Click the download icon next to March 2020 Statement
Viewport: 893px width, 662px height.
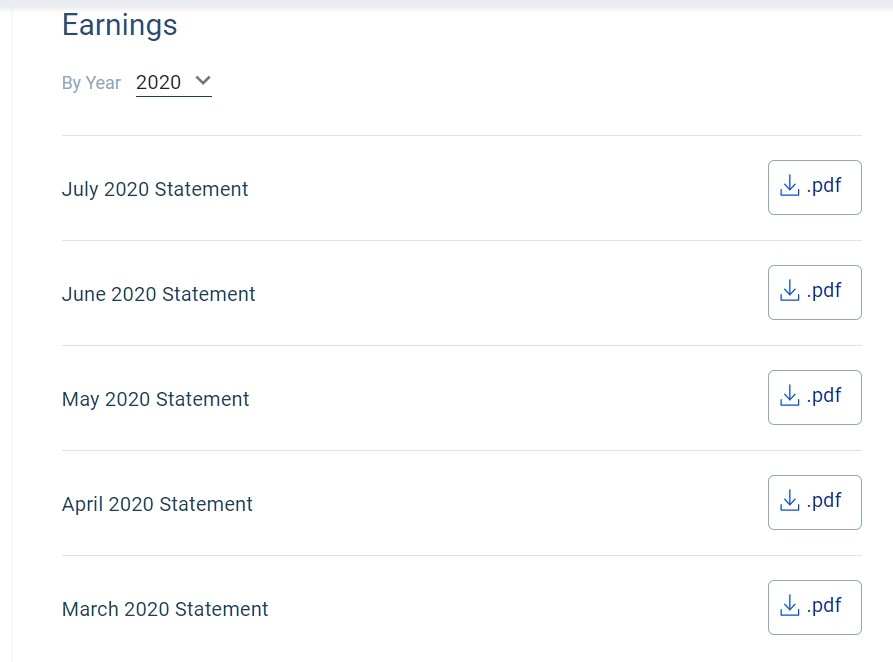789,606
